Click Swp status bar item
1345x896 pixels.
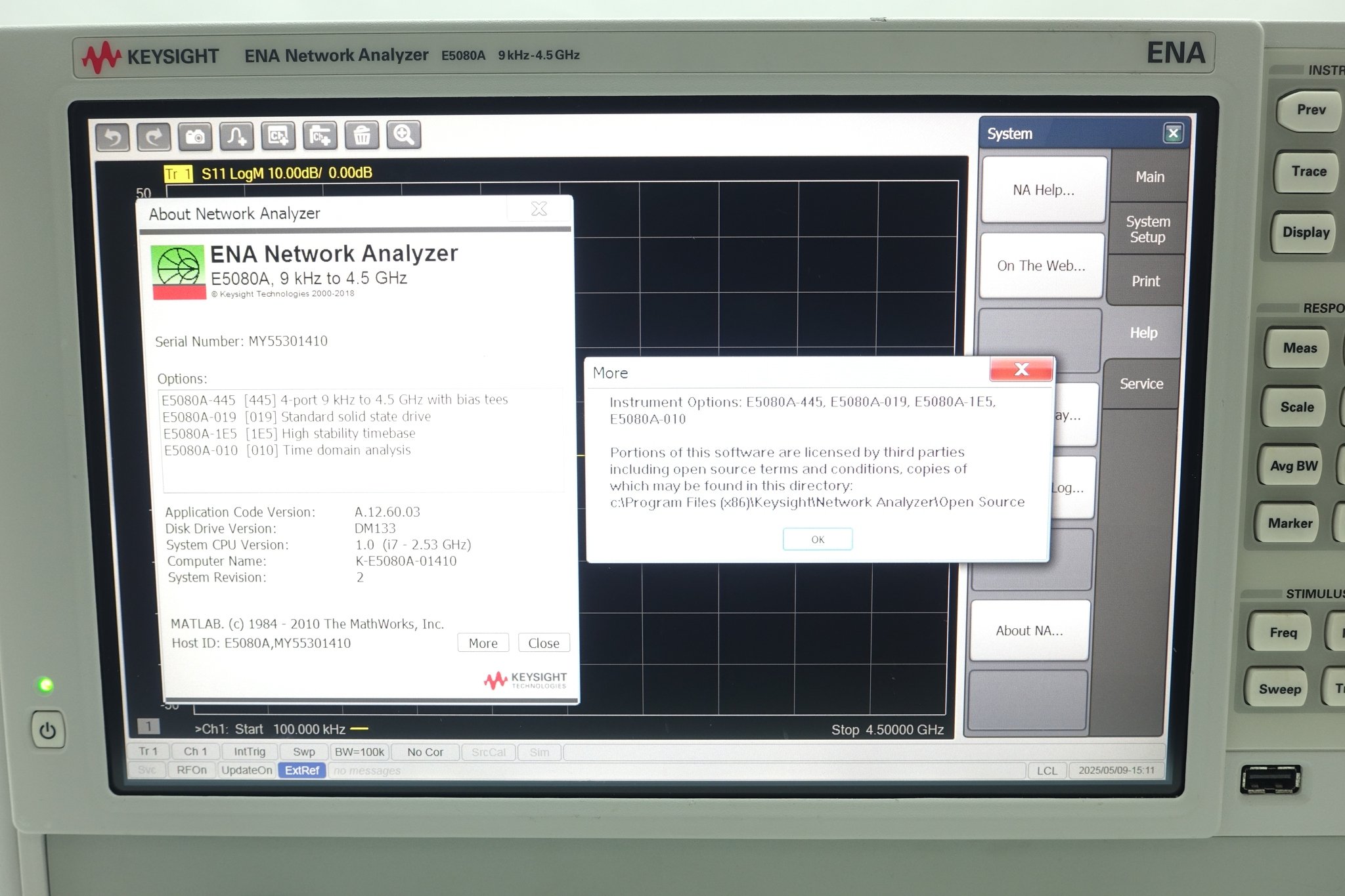(304, 752)
